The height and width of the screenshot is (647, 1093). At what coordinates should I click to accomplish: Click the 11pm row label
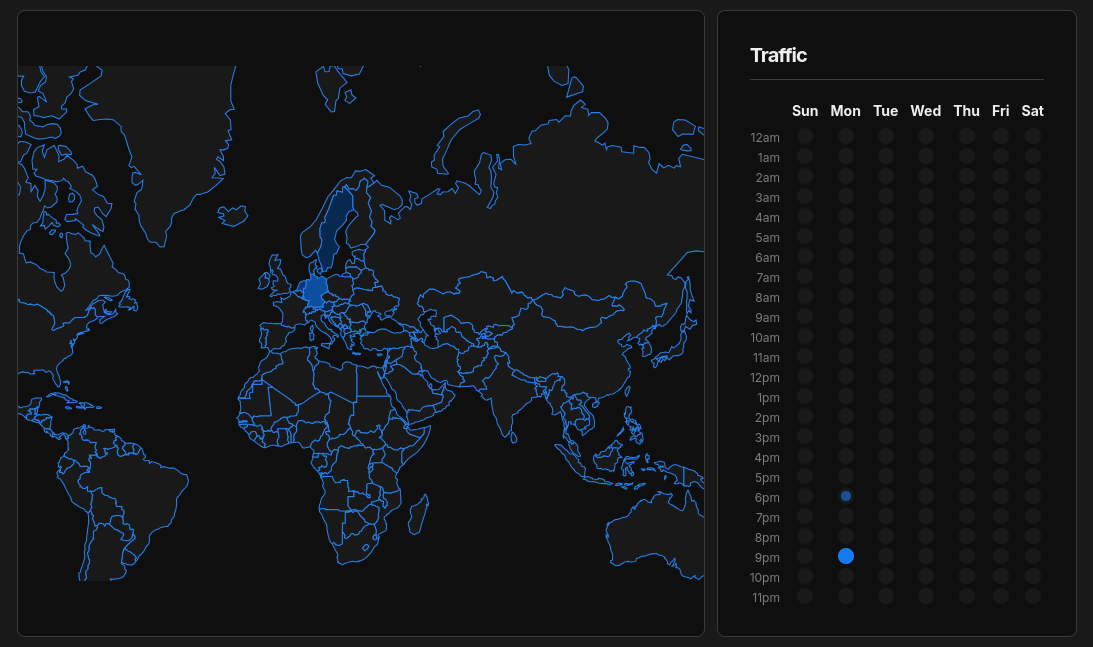point(766,597)
